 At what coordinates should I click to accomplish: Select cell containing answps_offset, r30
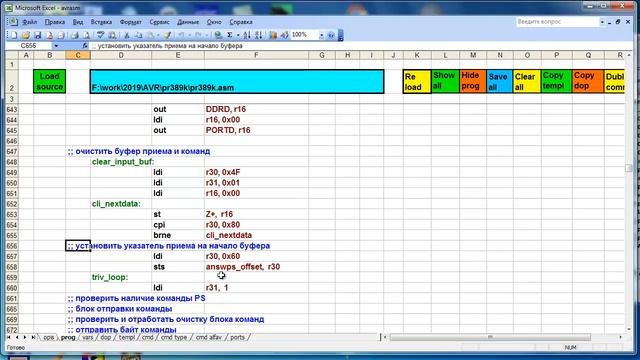click(256, 267)
